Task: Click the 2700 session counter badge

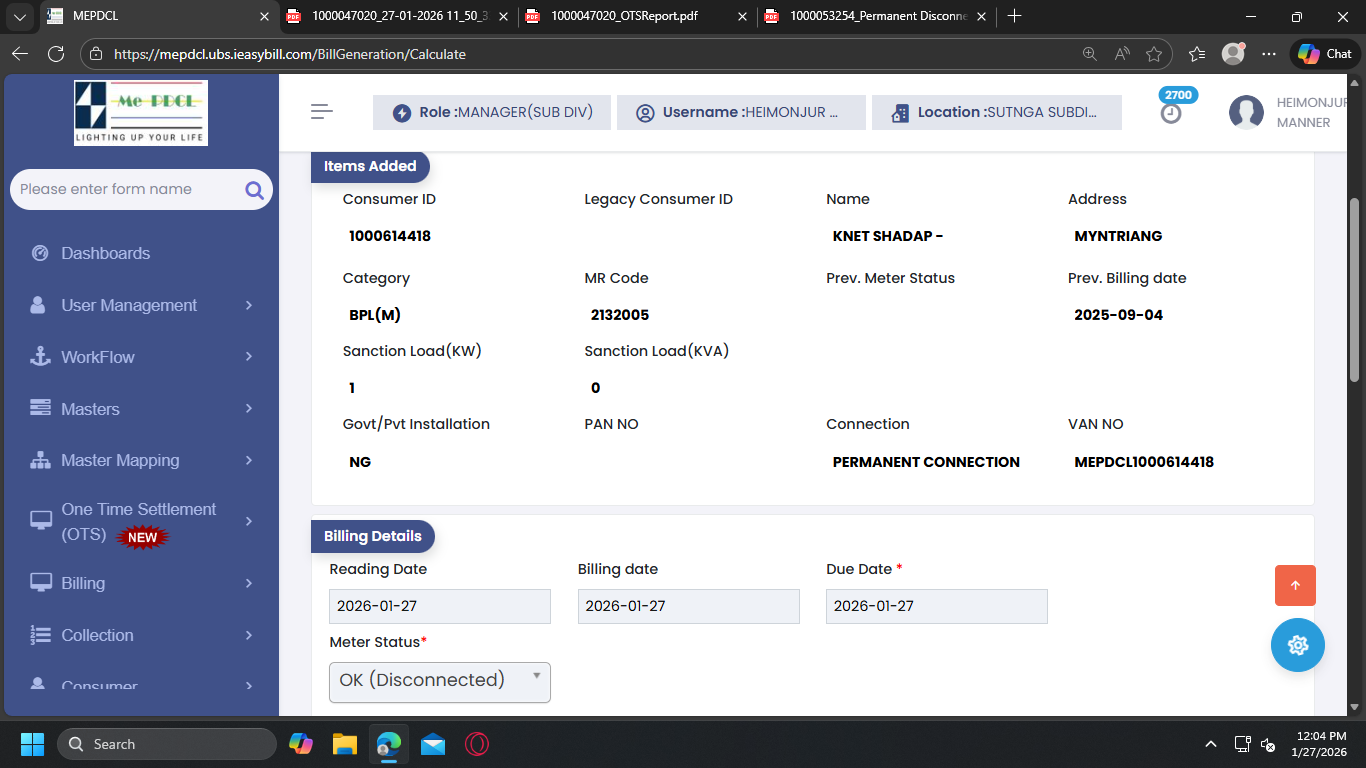Action: 1178,95
